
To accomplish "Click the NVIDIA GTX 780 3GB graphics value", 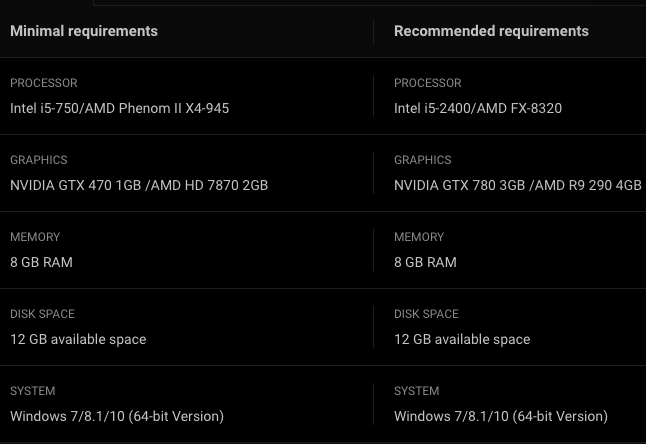I will [517, 185].
